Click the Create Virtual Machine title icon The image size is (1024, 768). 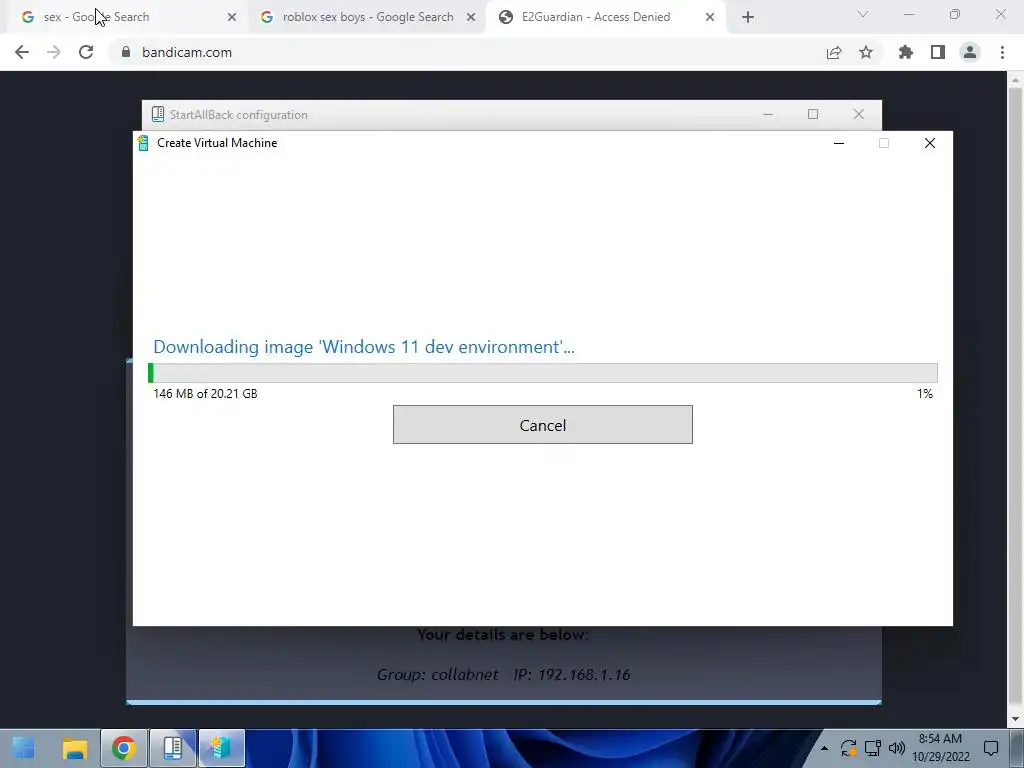[143, 143]
